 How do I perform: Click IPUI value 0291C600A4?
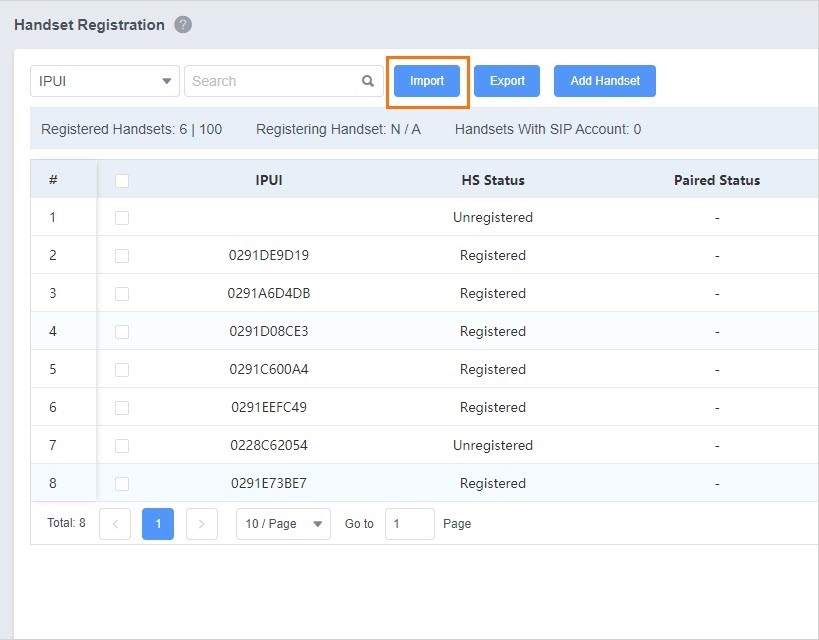pyautogui.click(x=269, y=369)
